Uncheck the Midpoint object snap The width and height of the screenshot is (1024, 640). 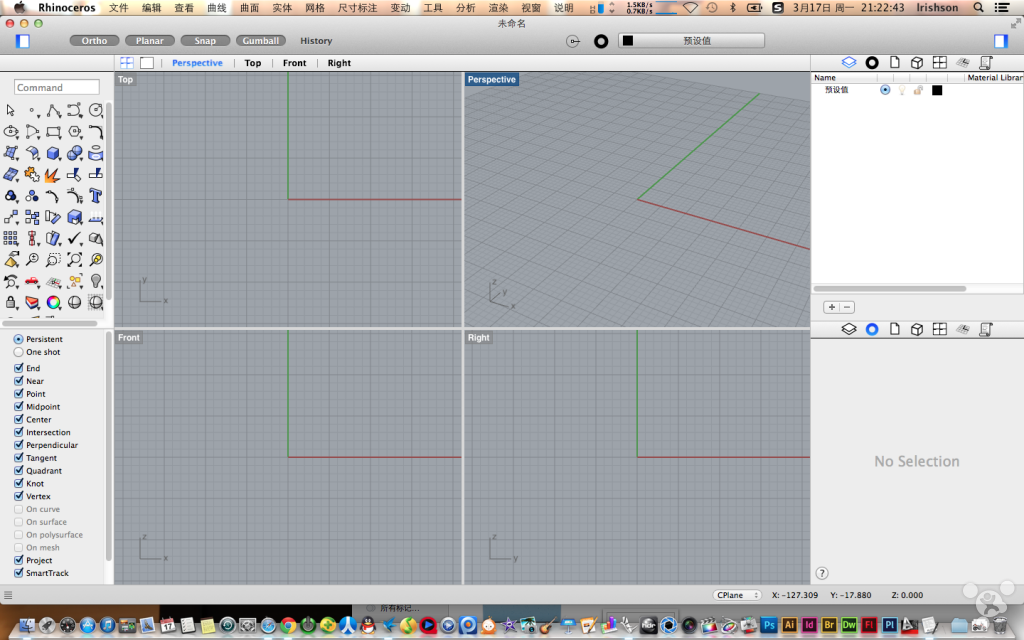[19, 407]
